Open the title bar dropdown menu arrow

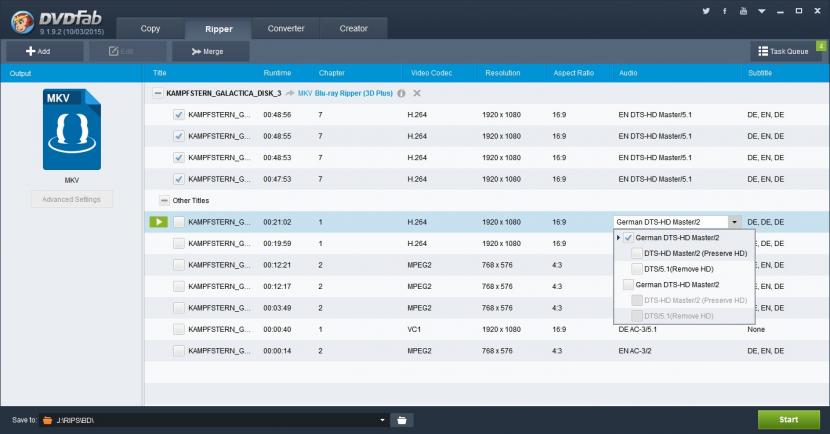(762, 11)
